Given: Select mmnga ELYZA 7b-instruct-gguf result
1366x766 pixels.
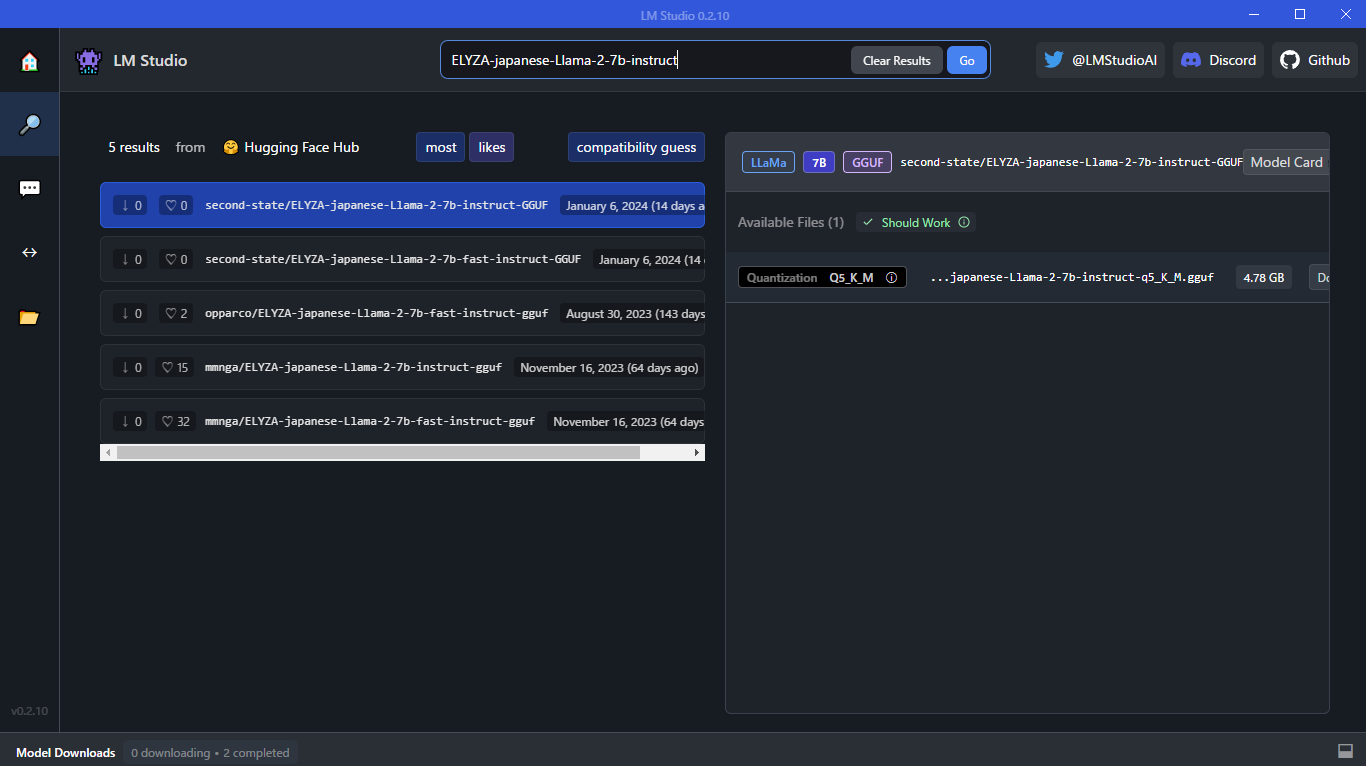Looking at the screenshot, I should coord(402,367).
